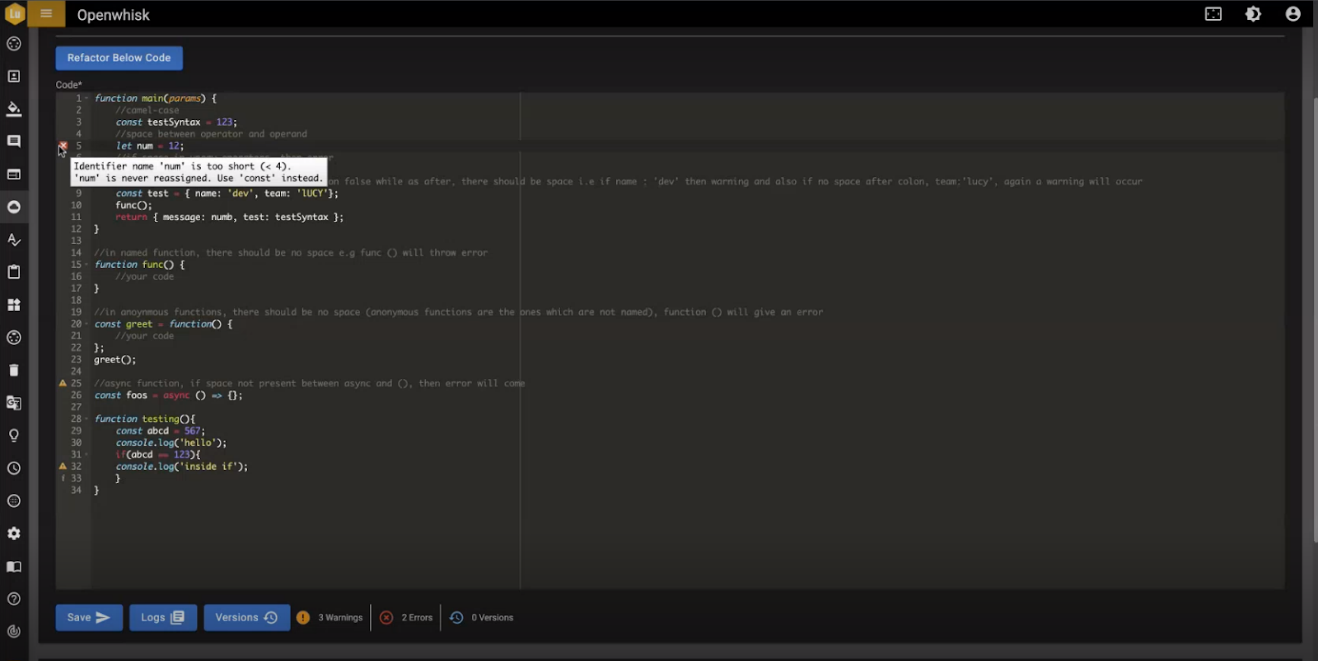Open the web window sidebar icon

click(x=14, y=174)
